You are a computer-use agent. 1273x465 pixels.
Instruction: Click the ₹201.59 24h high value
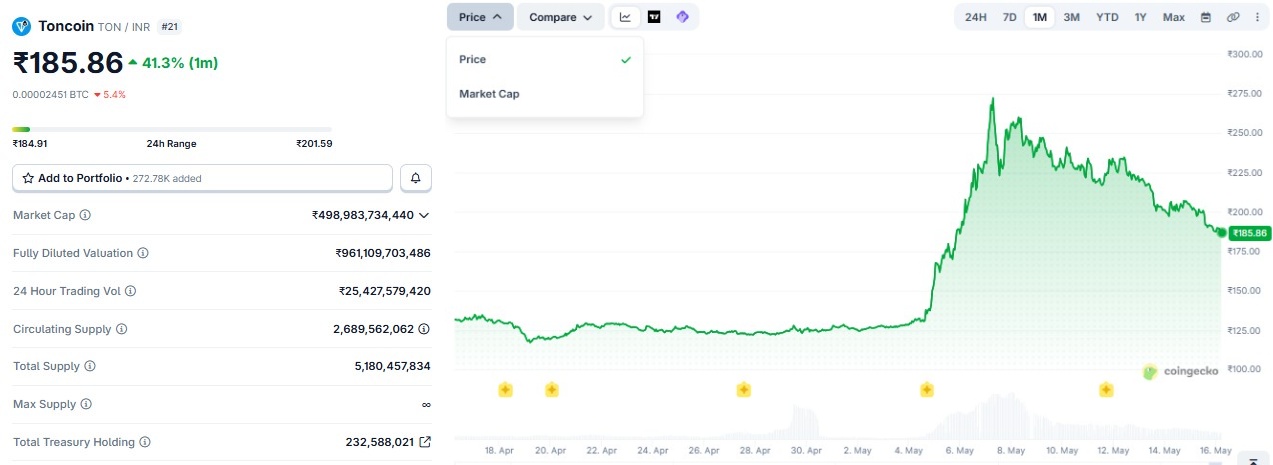(x=314, y=144)
